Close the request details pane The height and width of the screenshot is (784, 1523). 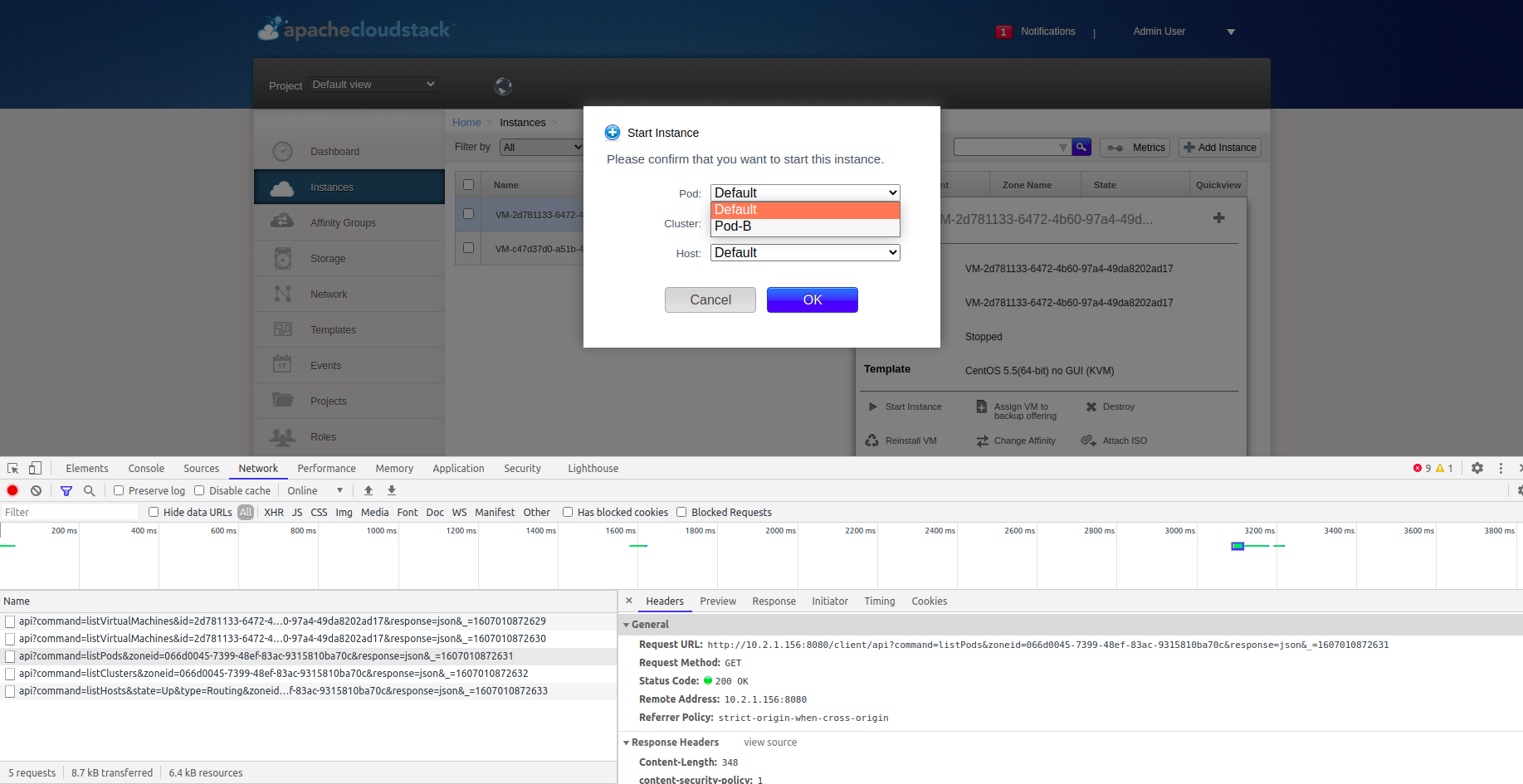(629, 601)
